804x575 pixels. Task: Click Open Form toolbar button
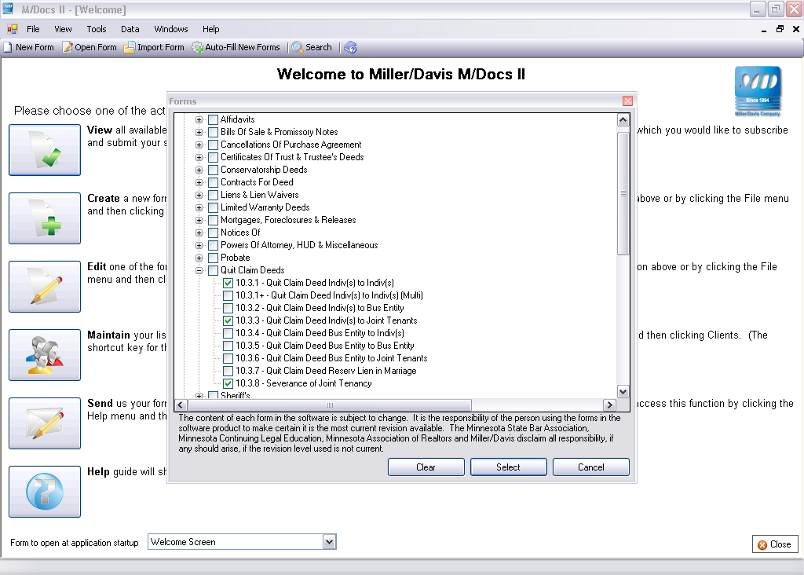90,47
